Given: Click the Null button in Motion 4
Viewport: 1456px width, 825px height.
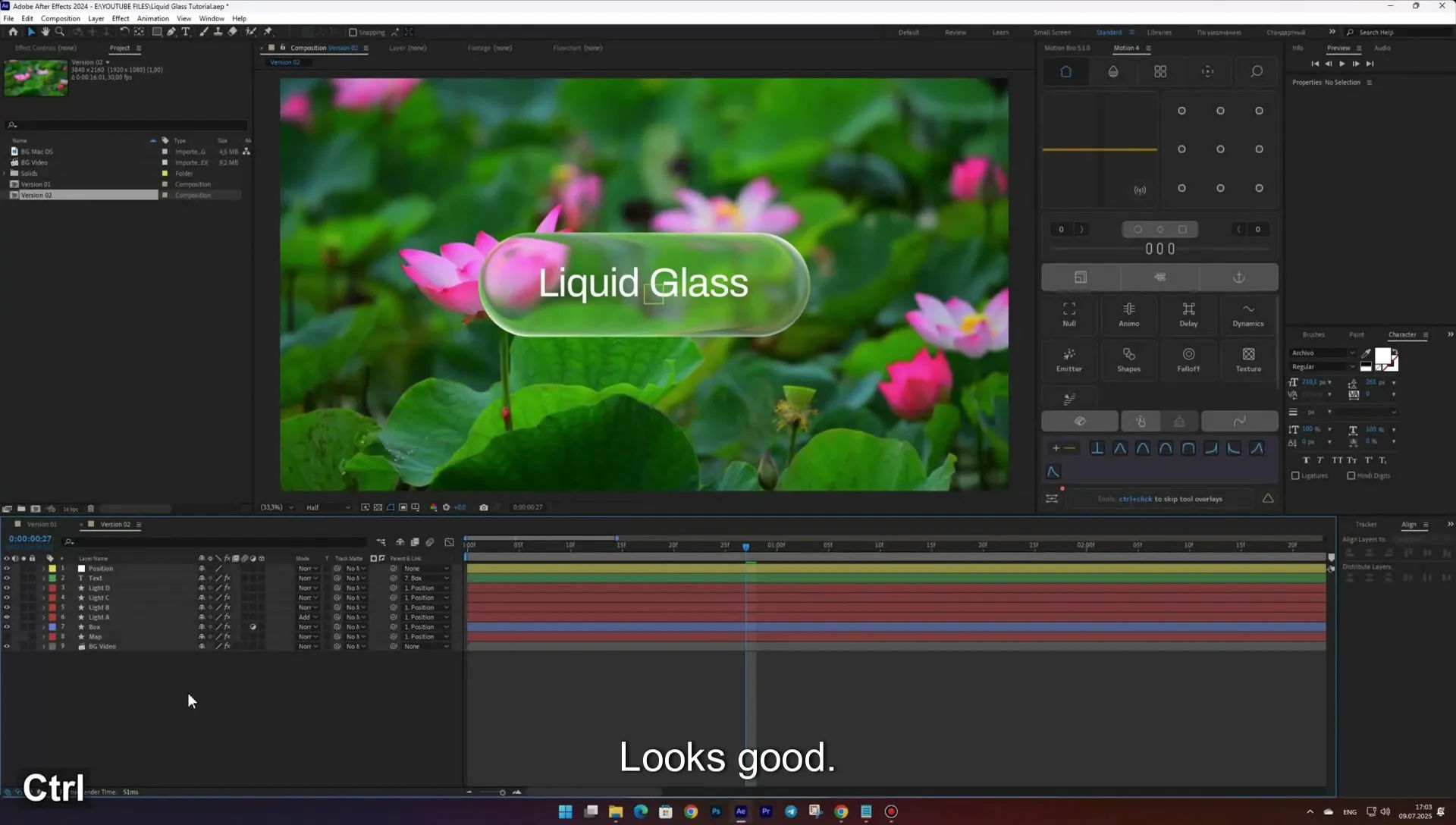Looking at the screenshot, I should tap(1069, 315).
